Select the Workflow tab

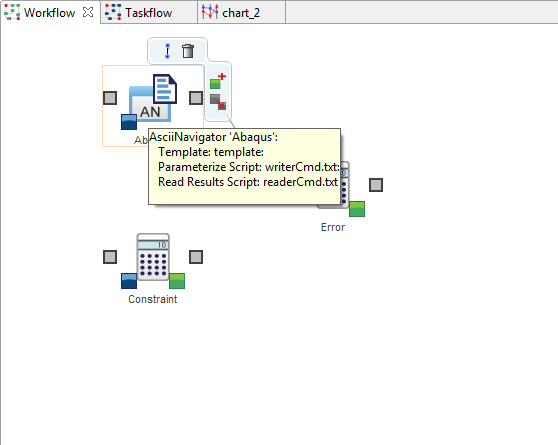[50, 12]
